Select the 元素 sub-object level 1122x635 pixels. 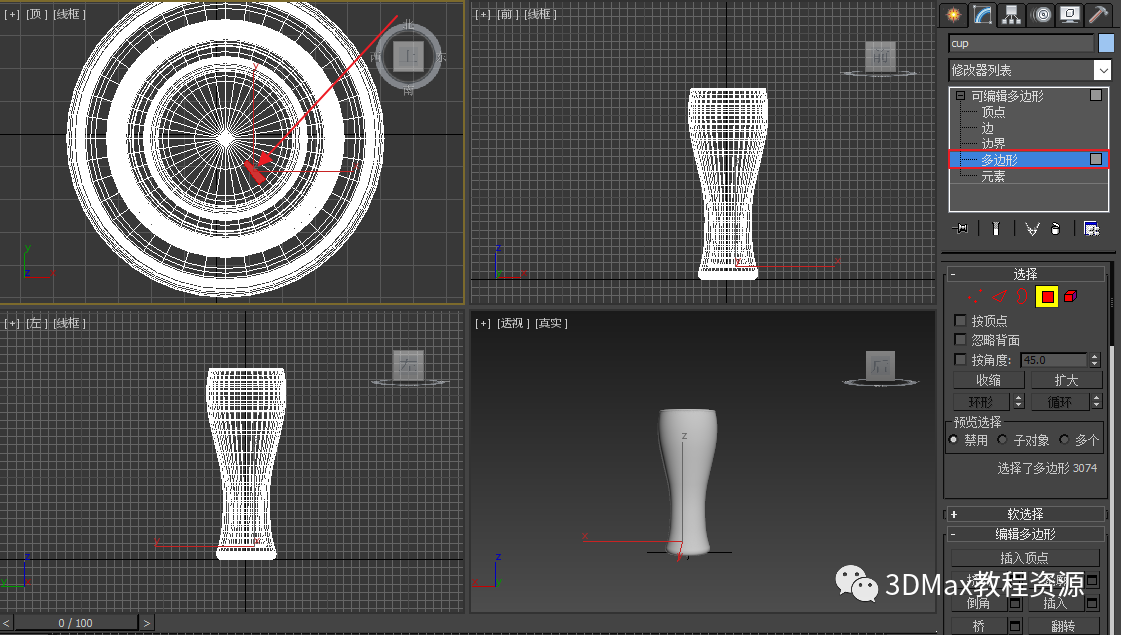pos(993,176)
